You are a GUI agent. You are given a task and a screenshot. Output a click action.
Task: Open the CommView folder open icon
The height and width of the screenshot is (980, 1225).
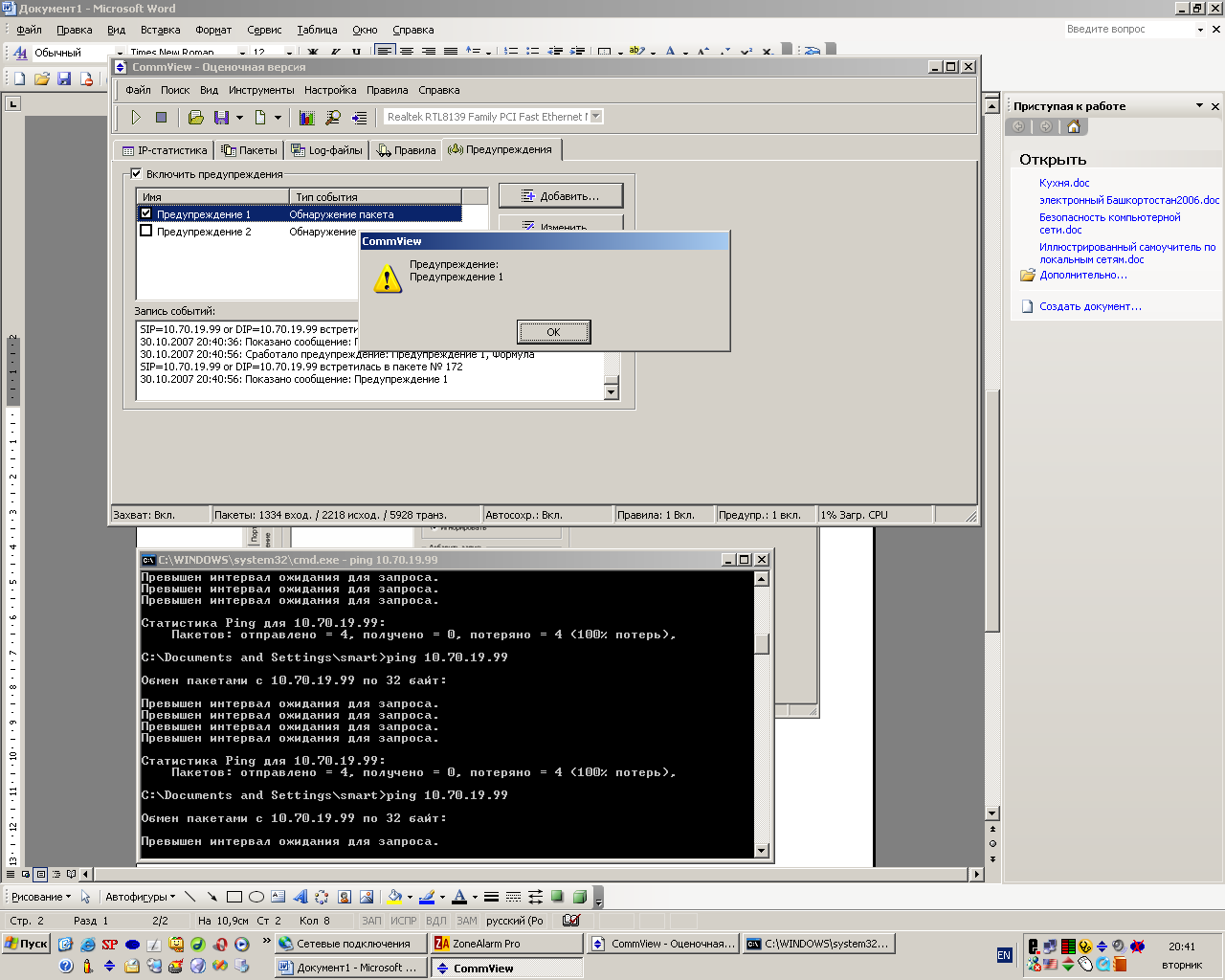tap(195, 118)
